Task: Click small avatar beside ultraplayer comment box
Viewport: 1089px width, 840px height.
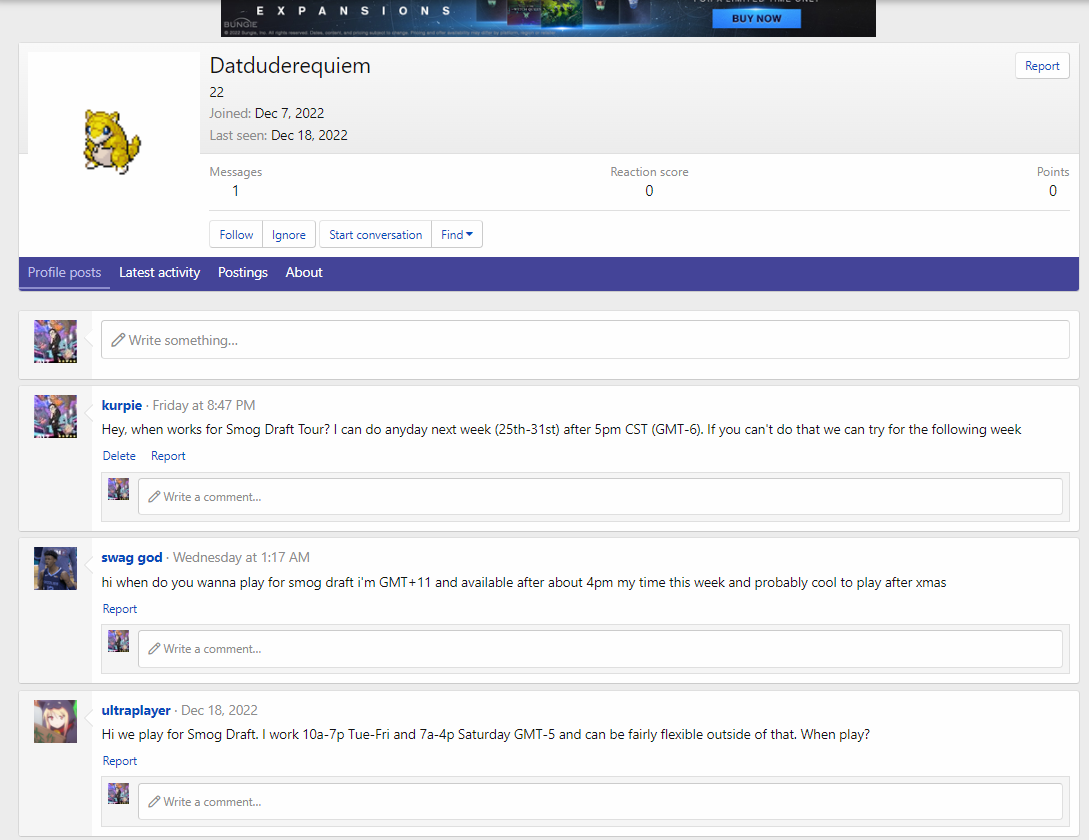Action: coord(119,793)
